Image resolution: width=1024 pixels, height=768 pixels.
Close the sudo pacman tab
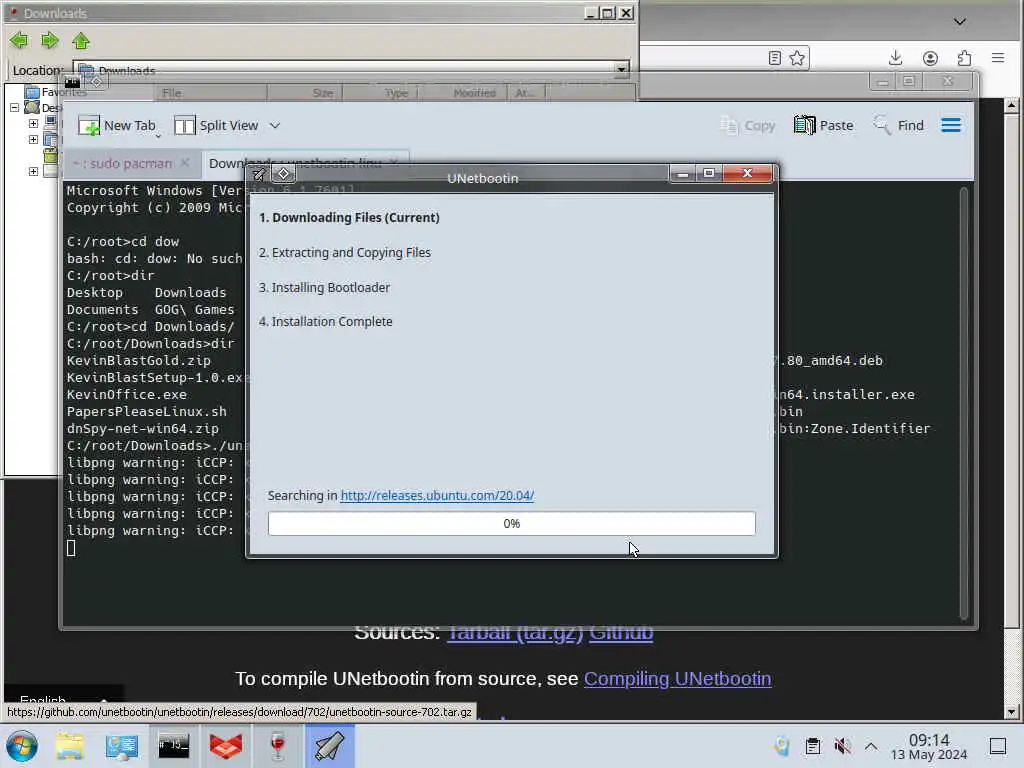[185, 163]
